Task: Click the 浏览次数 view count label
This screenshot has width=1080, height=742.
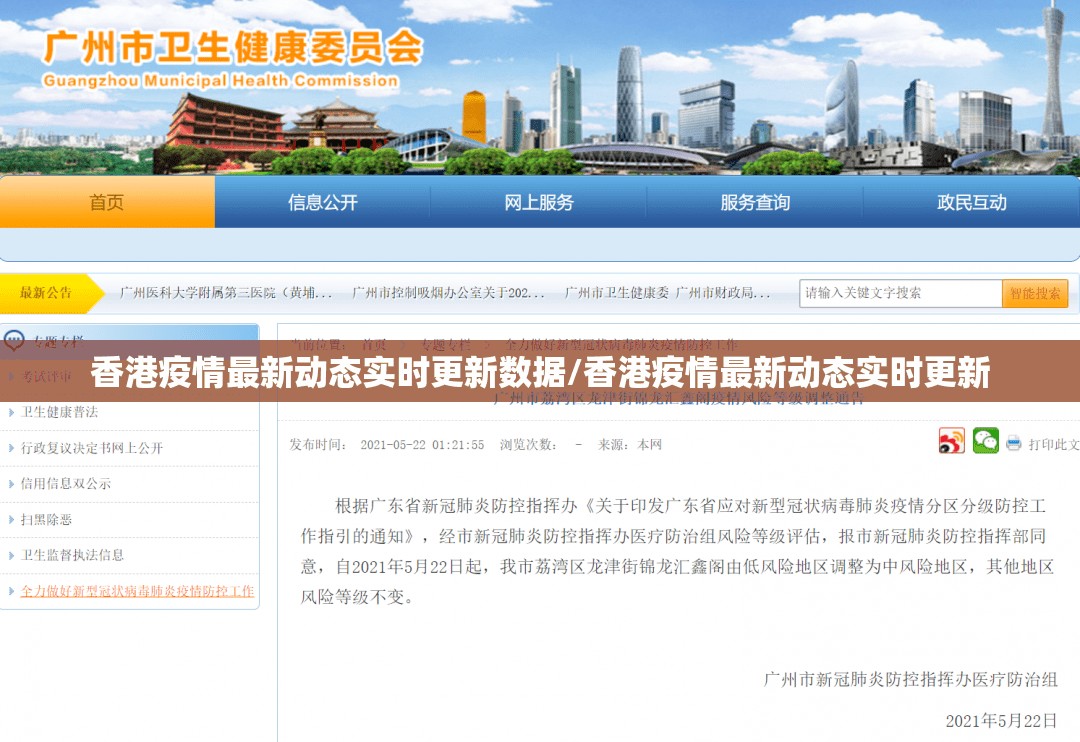Action: coord(528,445)
